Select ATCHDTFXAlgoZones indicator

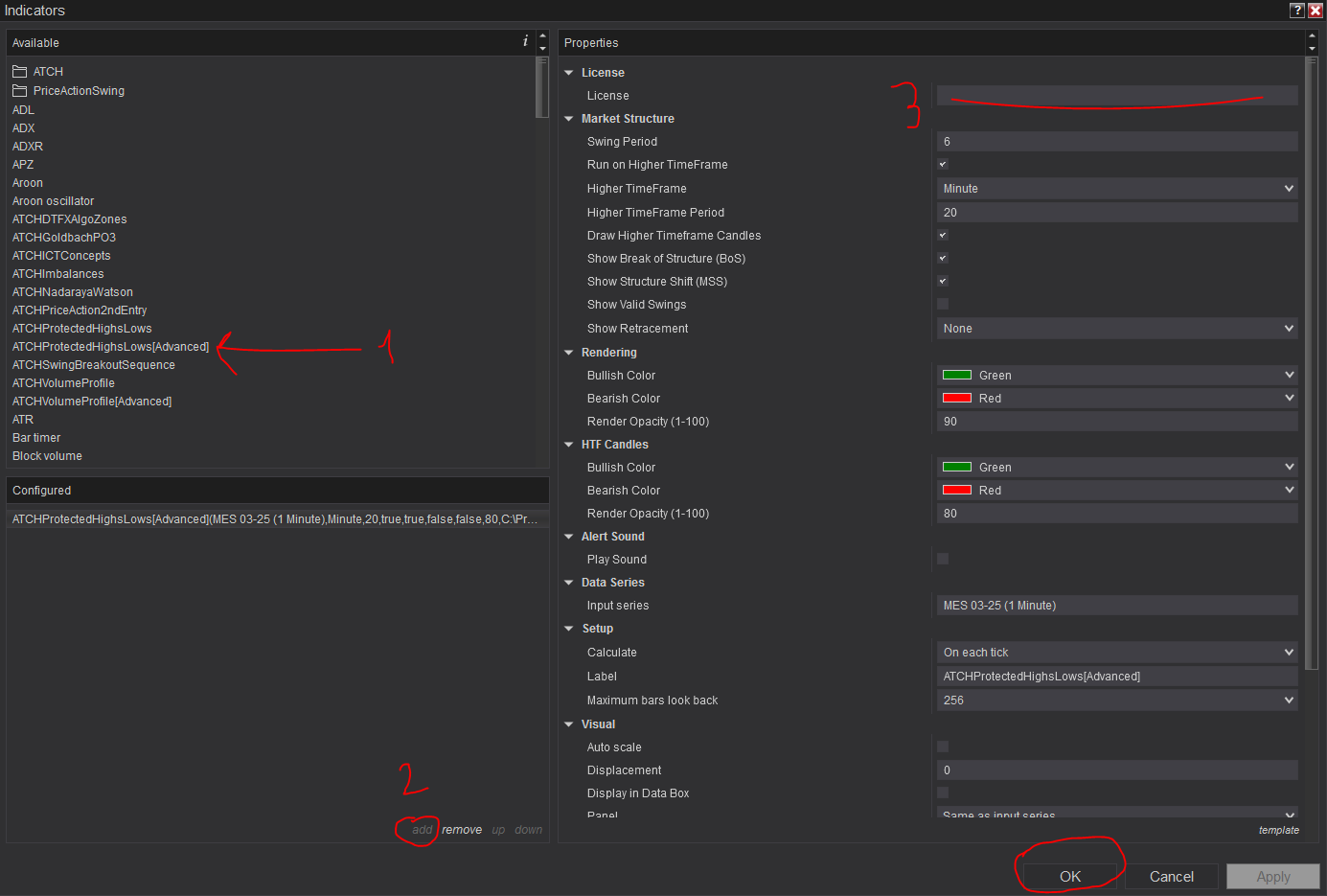click(69, 219)
